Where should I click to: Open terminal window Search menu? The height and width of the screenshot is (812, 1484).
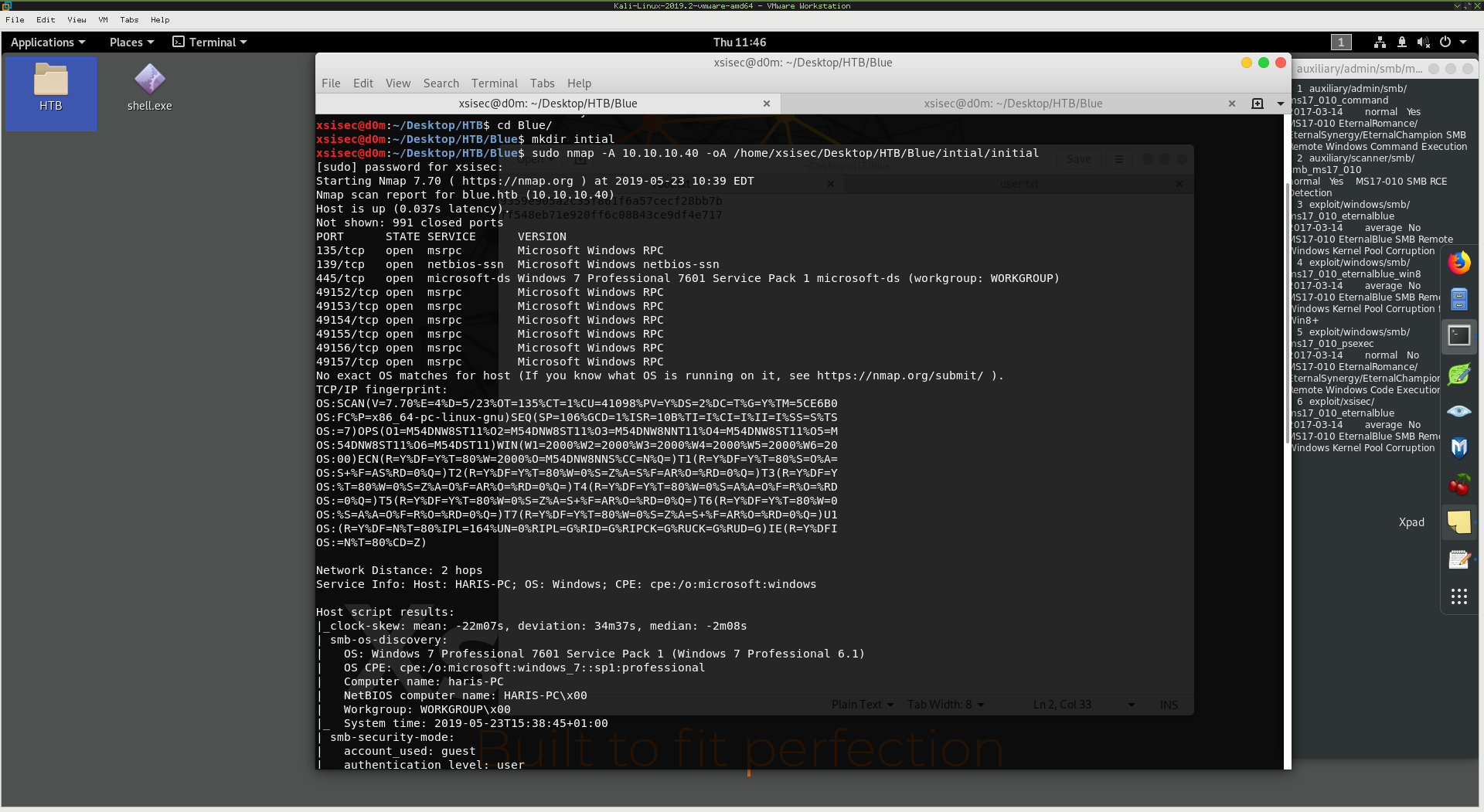coord(441,83)
